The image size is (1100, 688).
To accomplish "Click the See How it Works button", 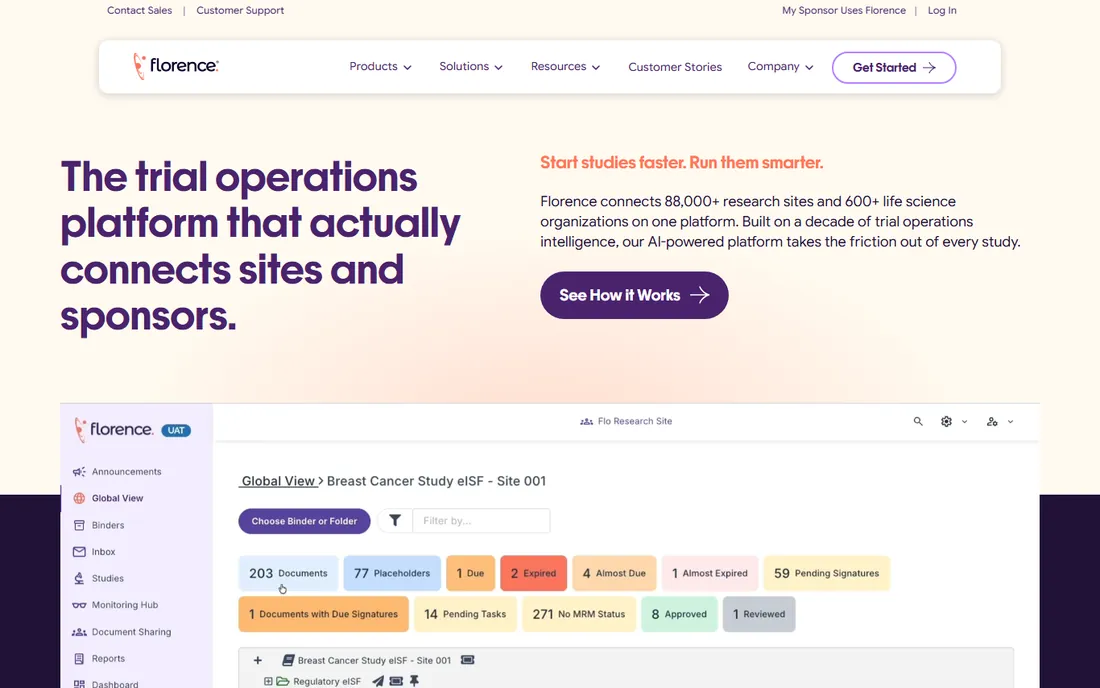I will tap(634, 295).
